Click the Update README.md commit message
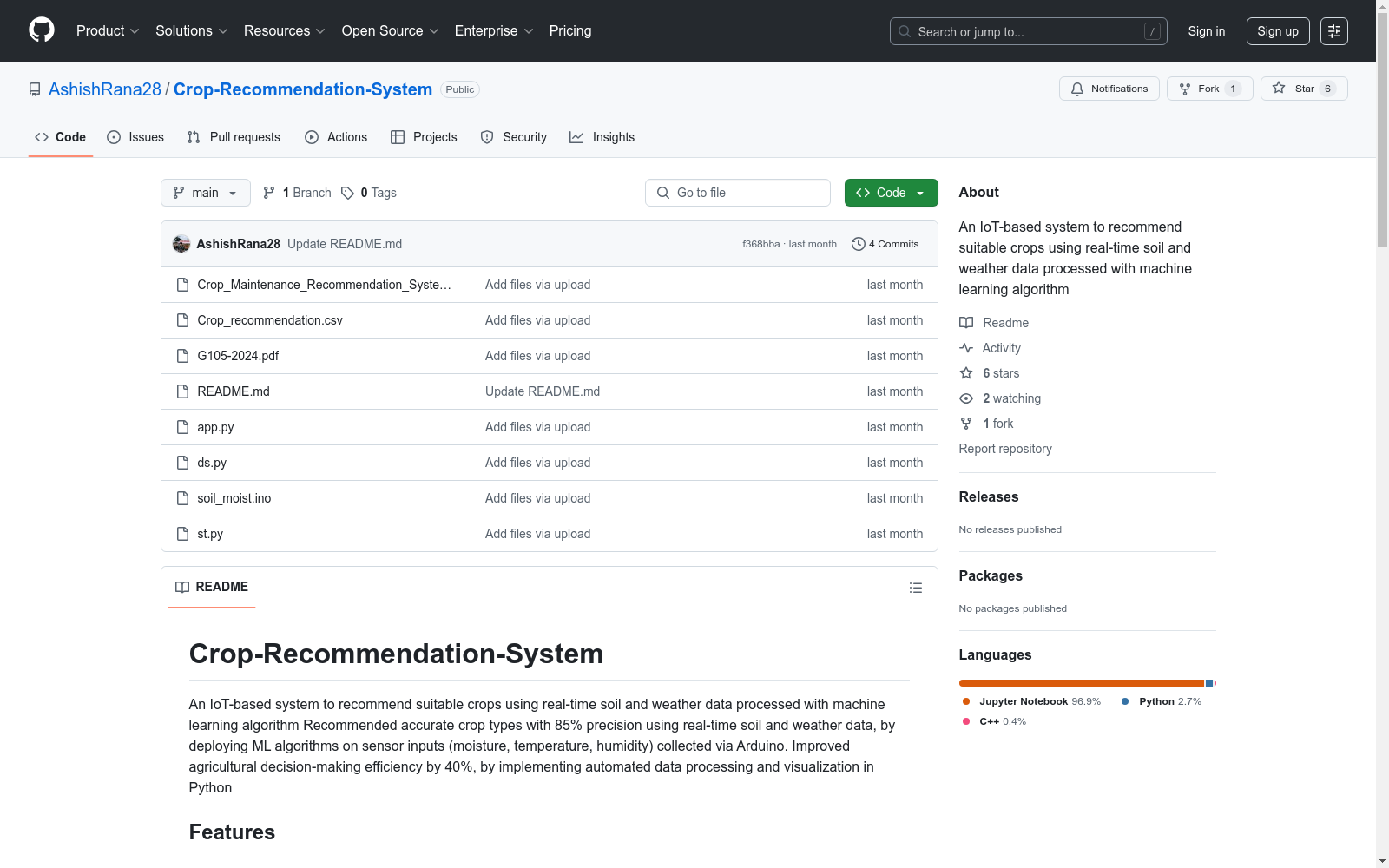 coord(345,244)
